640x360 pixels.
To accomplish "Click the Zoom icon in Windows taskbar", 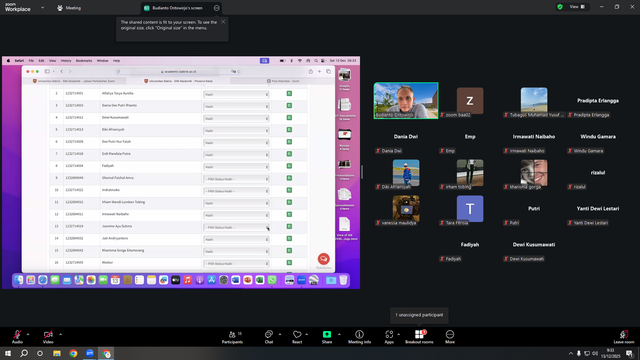I will point(90,353).
